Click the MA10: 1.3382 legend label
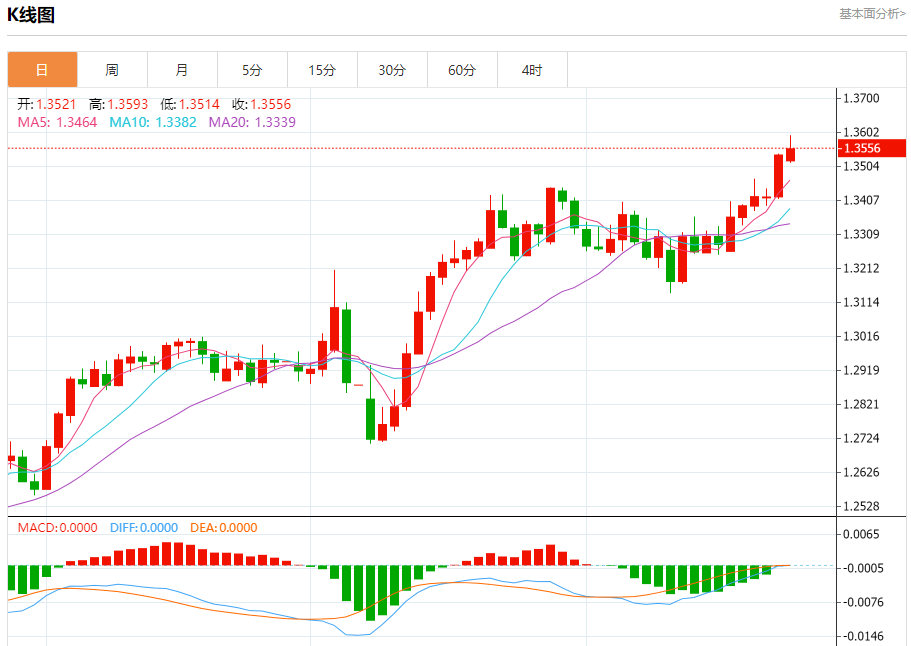Image resolution: width=911 pixels, height=646 pixels. 153,122
